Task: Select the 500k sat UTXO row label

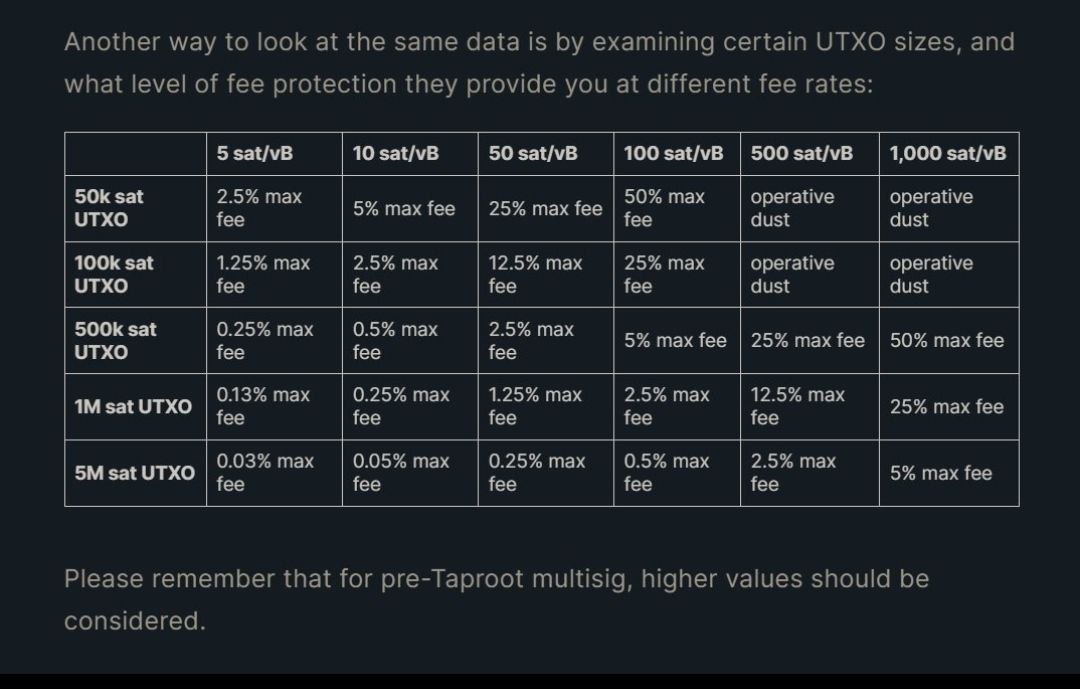Action: [136, 340]
